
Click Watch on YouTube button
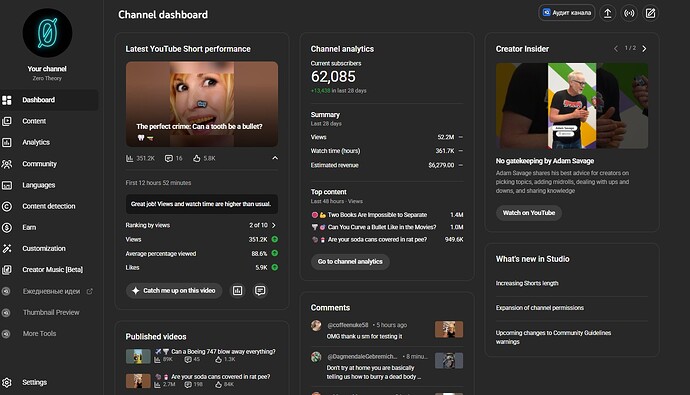point(529,213)
